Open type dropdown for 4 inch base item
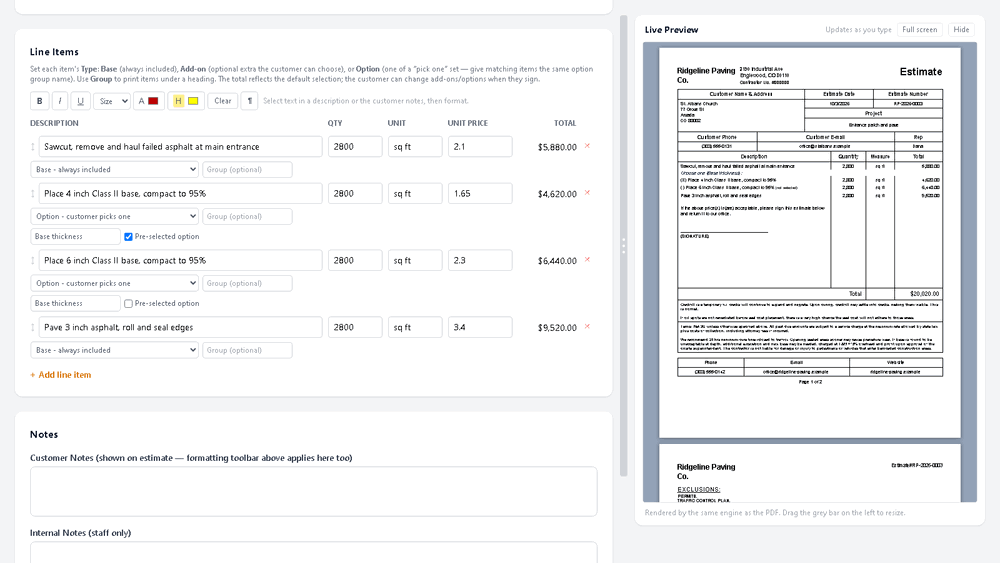1000x563 pixels. 115,216
